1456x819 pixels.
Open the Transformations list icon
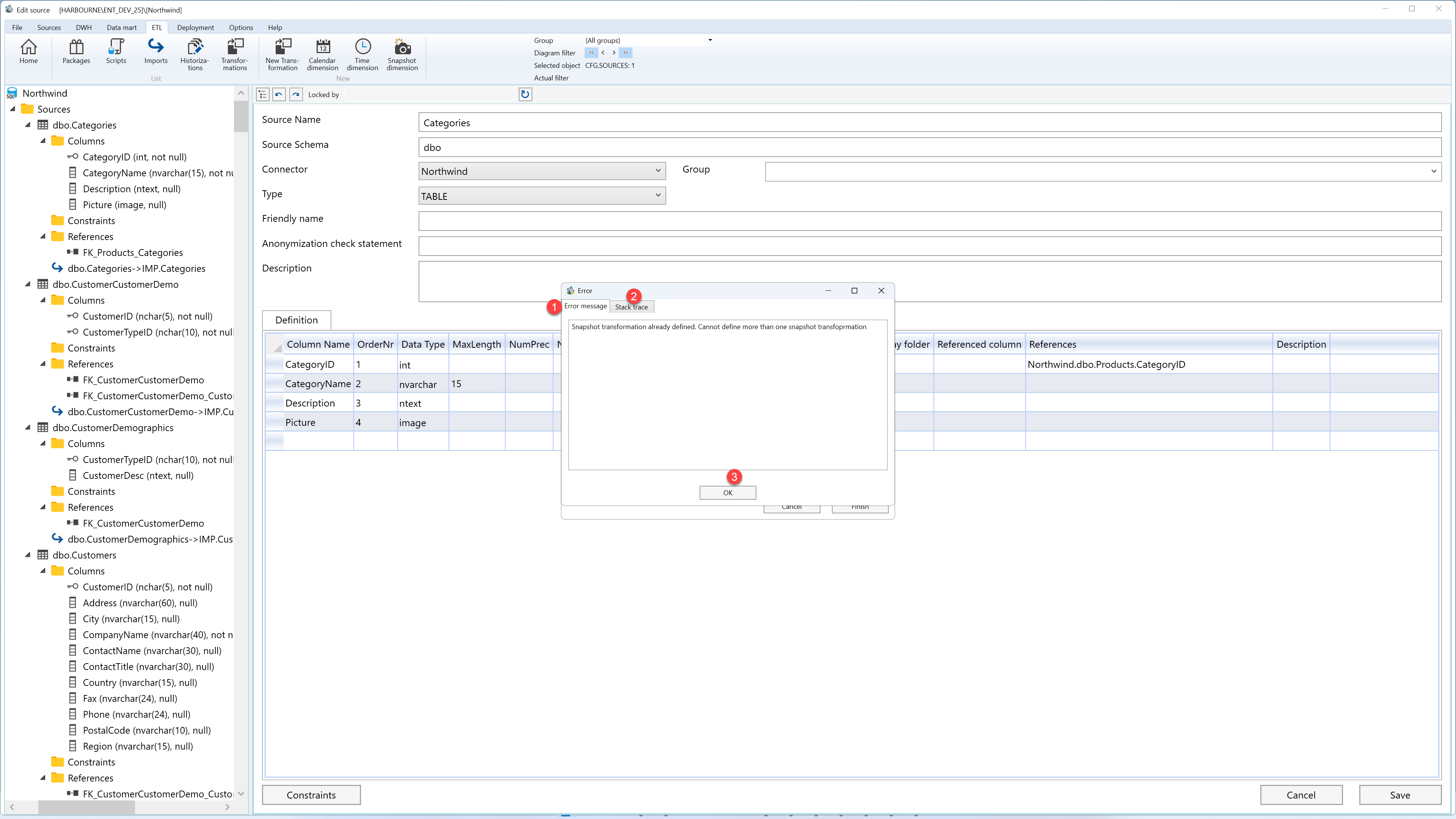[235, 55]
